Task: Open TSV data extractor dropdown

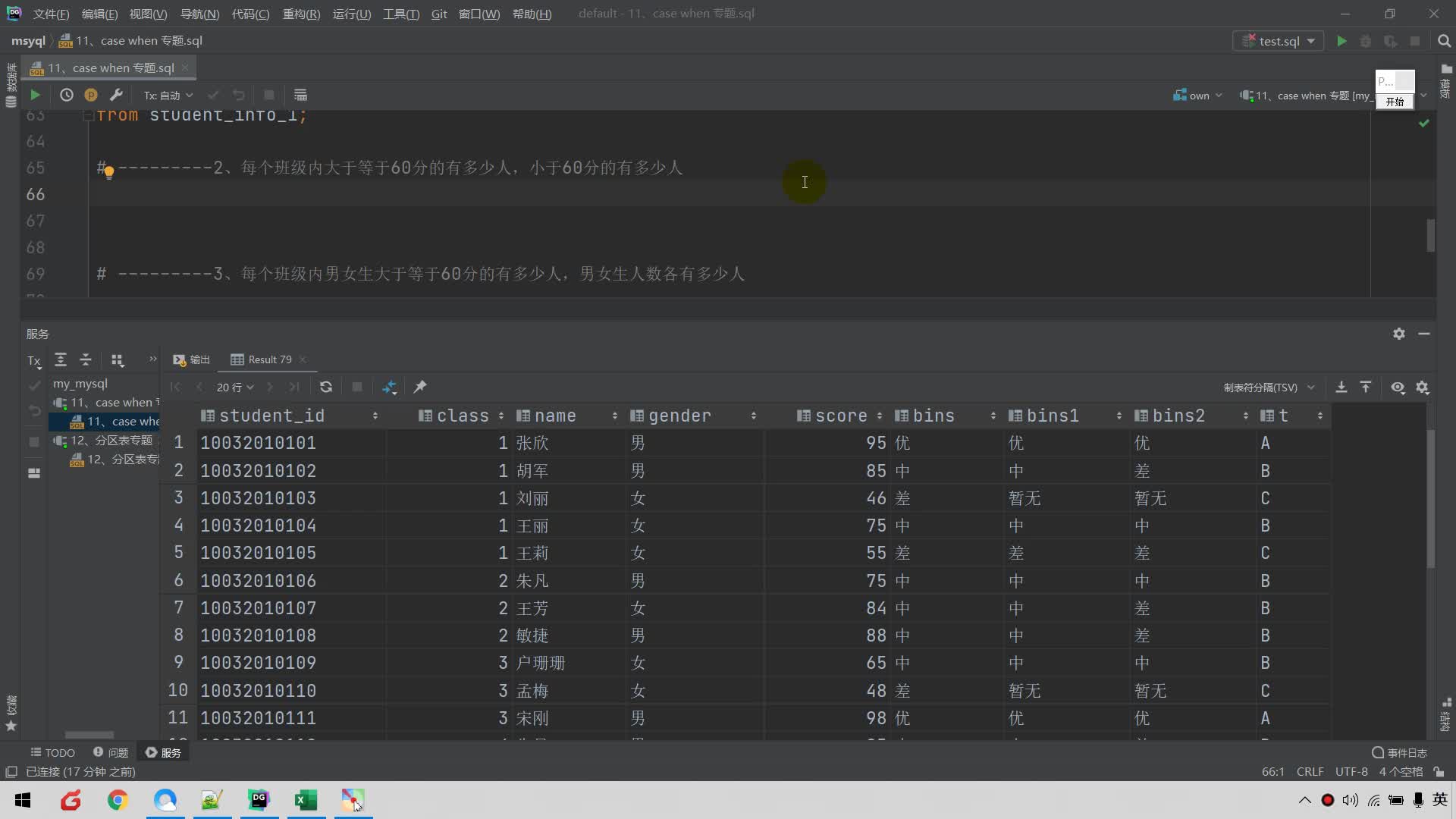Action: click(1269, 387)
